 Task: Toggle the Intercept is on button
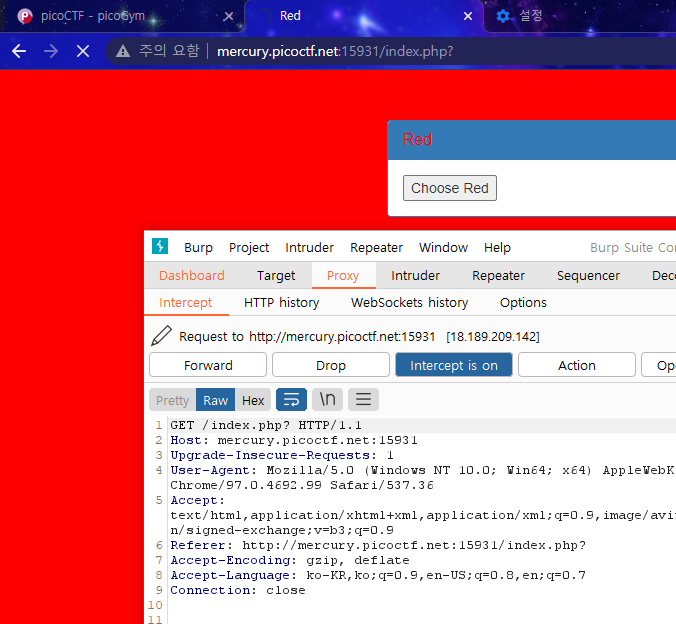click(x=454, y=365)
